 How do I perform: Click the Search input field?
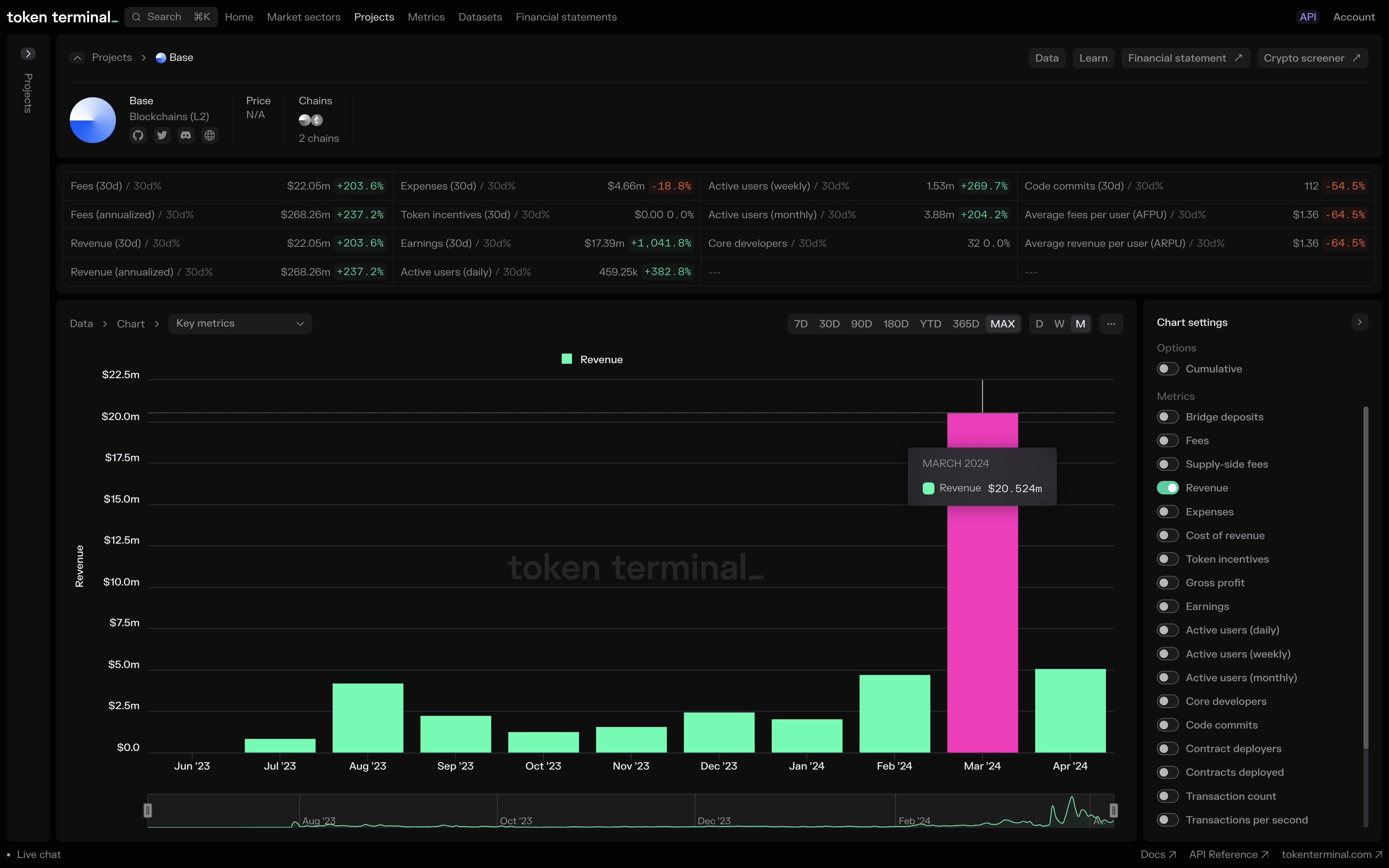click(171, 17)
